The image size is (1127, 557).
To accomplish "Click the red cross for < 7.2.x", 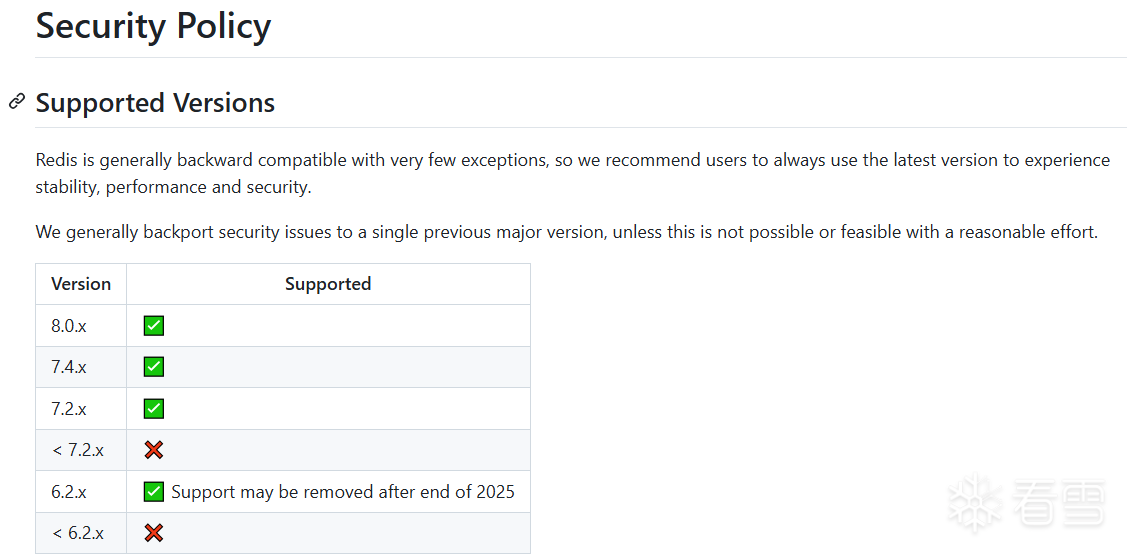I will (153, 450).
